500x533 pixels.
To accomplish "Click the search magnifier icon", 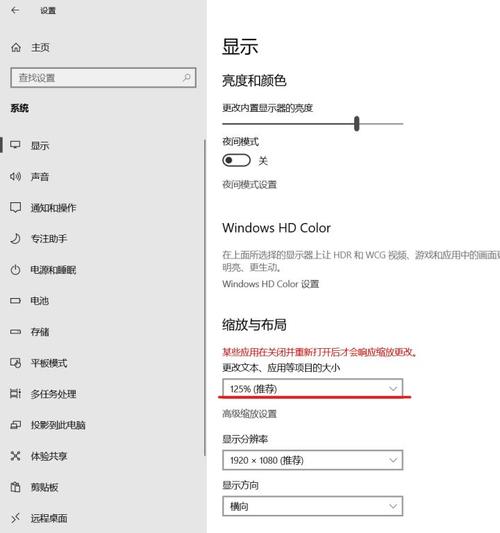I will pos(187,78).
